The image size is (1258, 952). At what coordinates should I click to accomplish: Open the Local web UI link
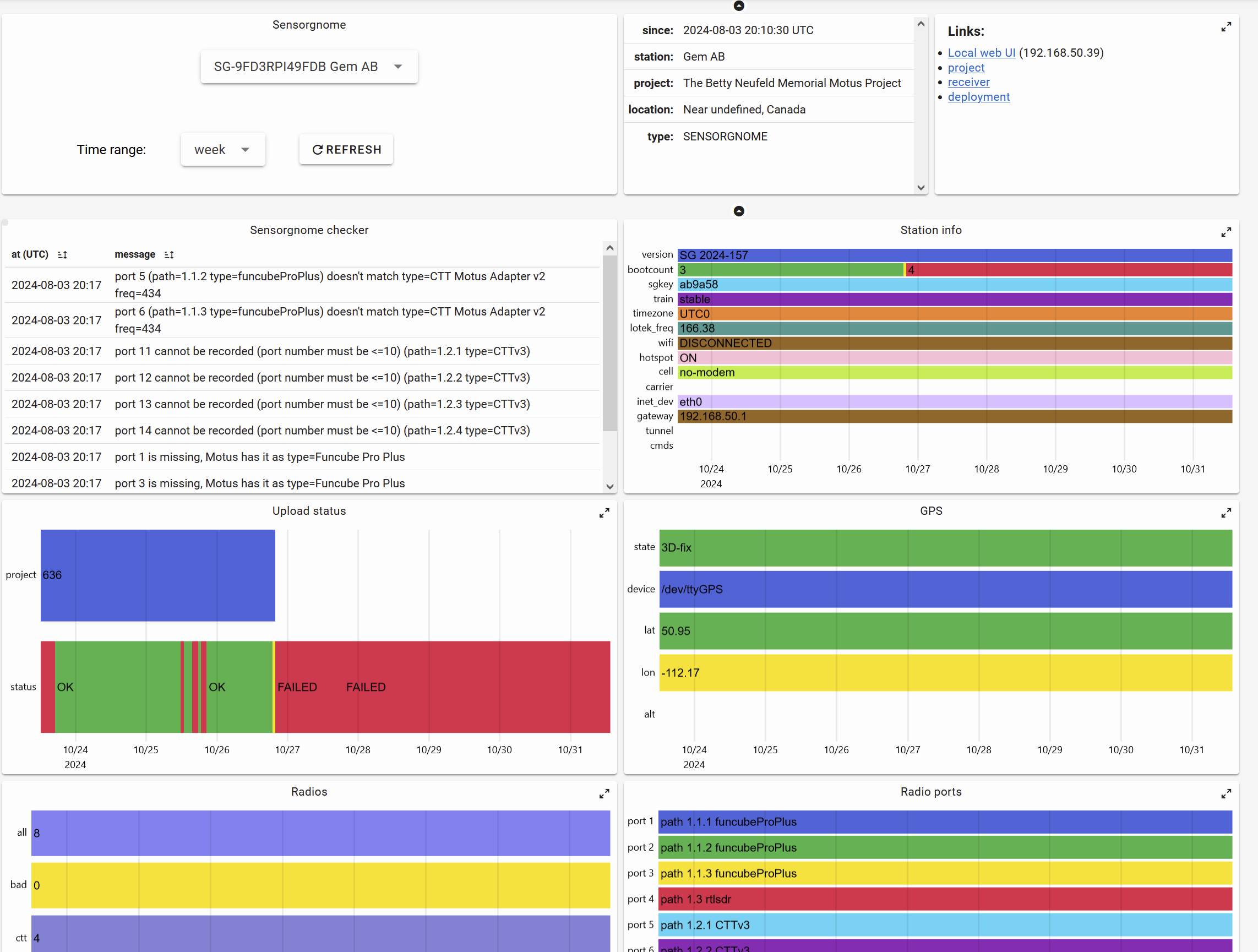[x=981, y=53]
